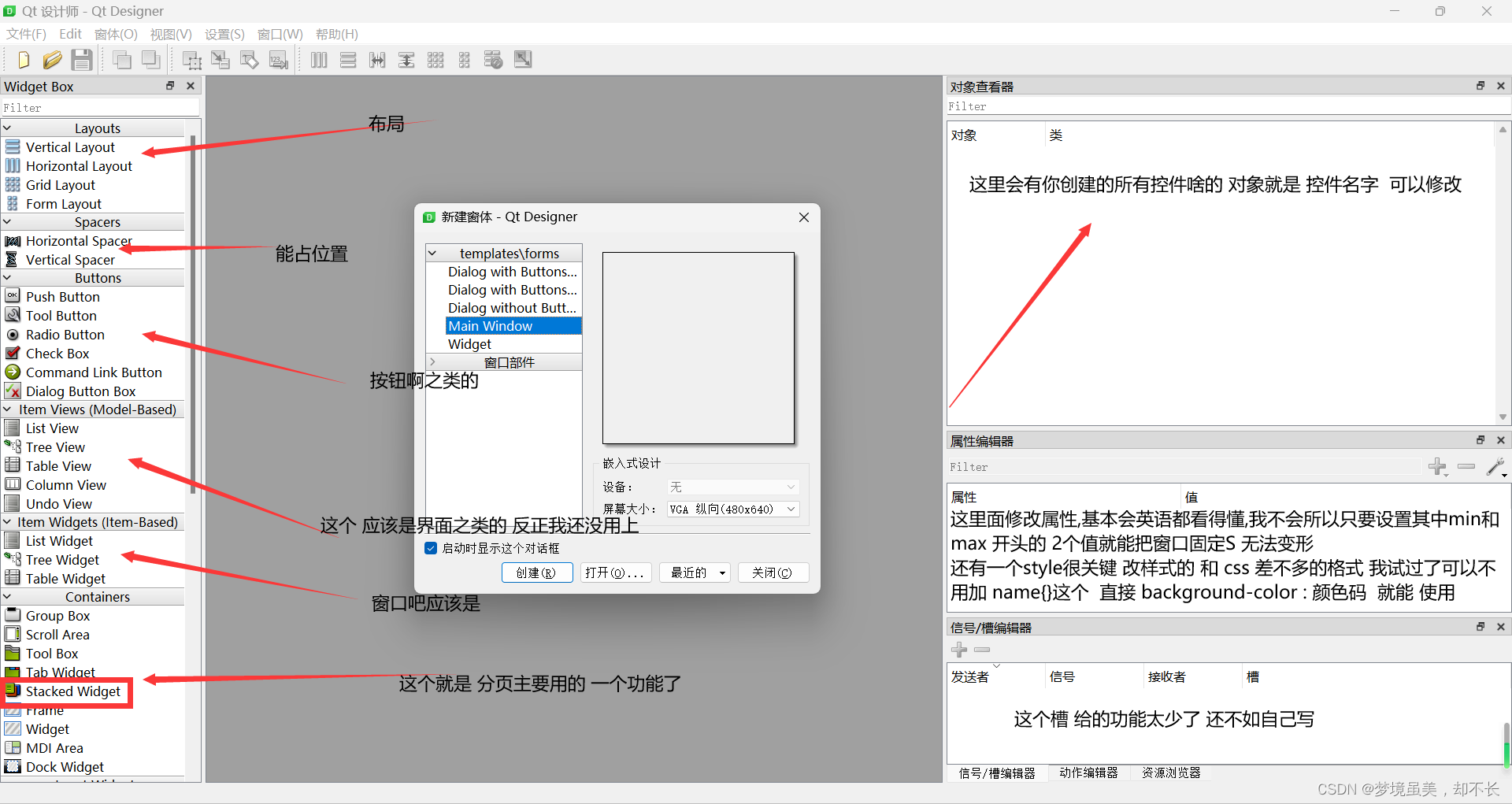The height and width of the screenshot is (804, 1512).
Task: Click the add dynamic property plus icon
Action: (x=1439, y=466)
